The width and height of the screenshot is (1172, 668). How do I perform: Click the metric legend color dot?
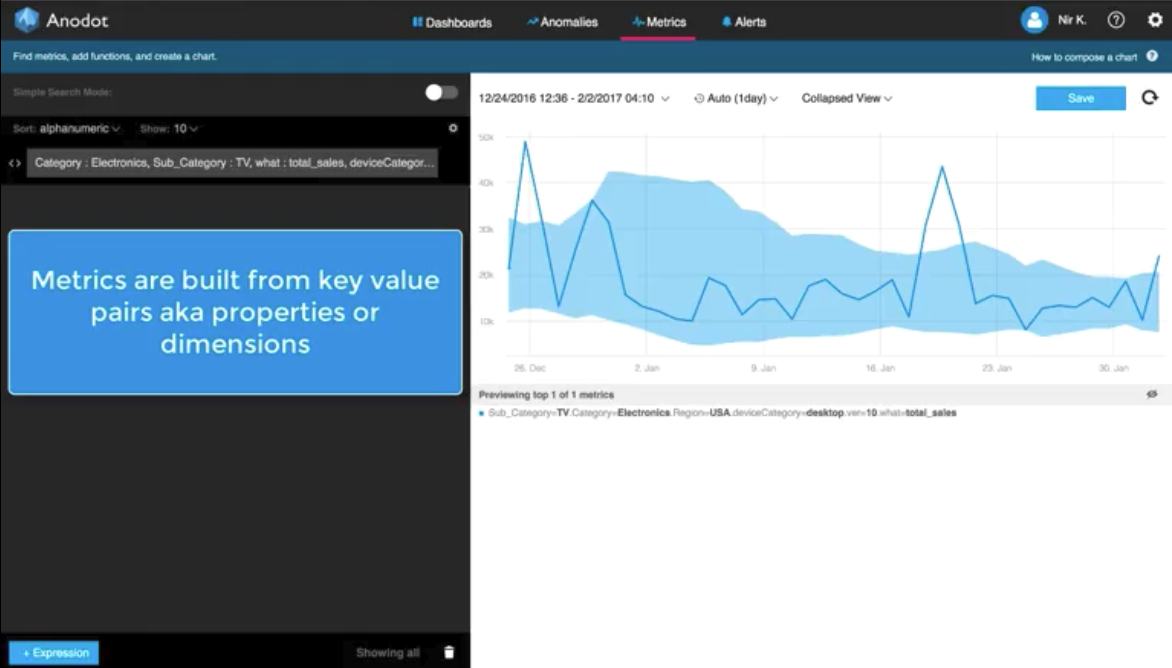pos(481,413)
